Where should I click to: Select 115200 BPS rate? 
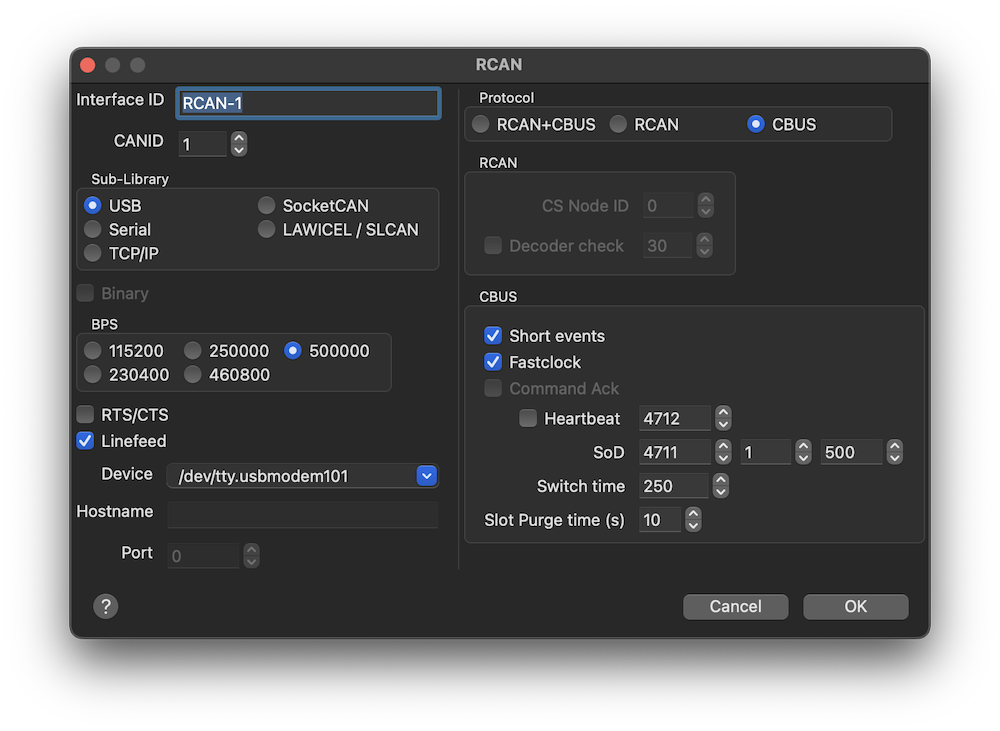tap(93, 351)
